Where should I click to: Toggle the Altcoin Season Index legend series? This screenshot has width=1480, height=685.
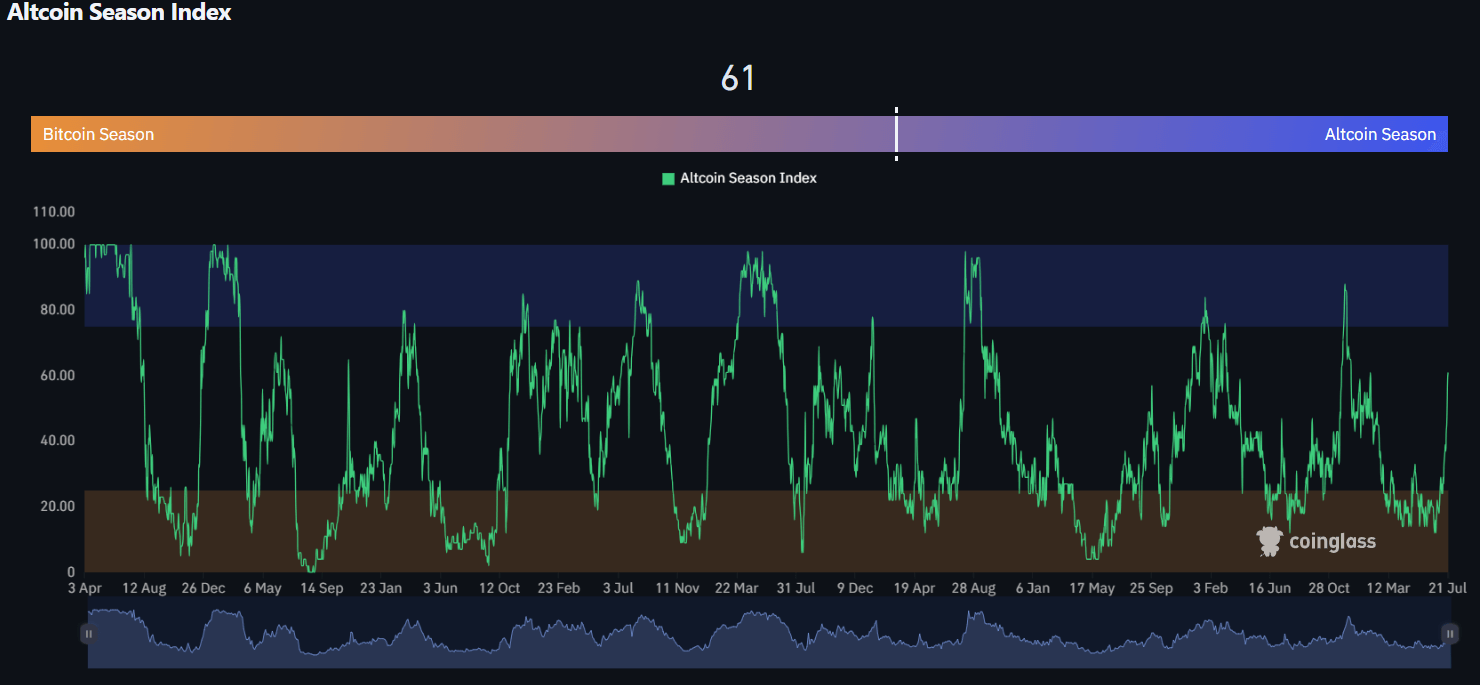click(x=748, y=178)
